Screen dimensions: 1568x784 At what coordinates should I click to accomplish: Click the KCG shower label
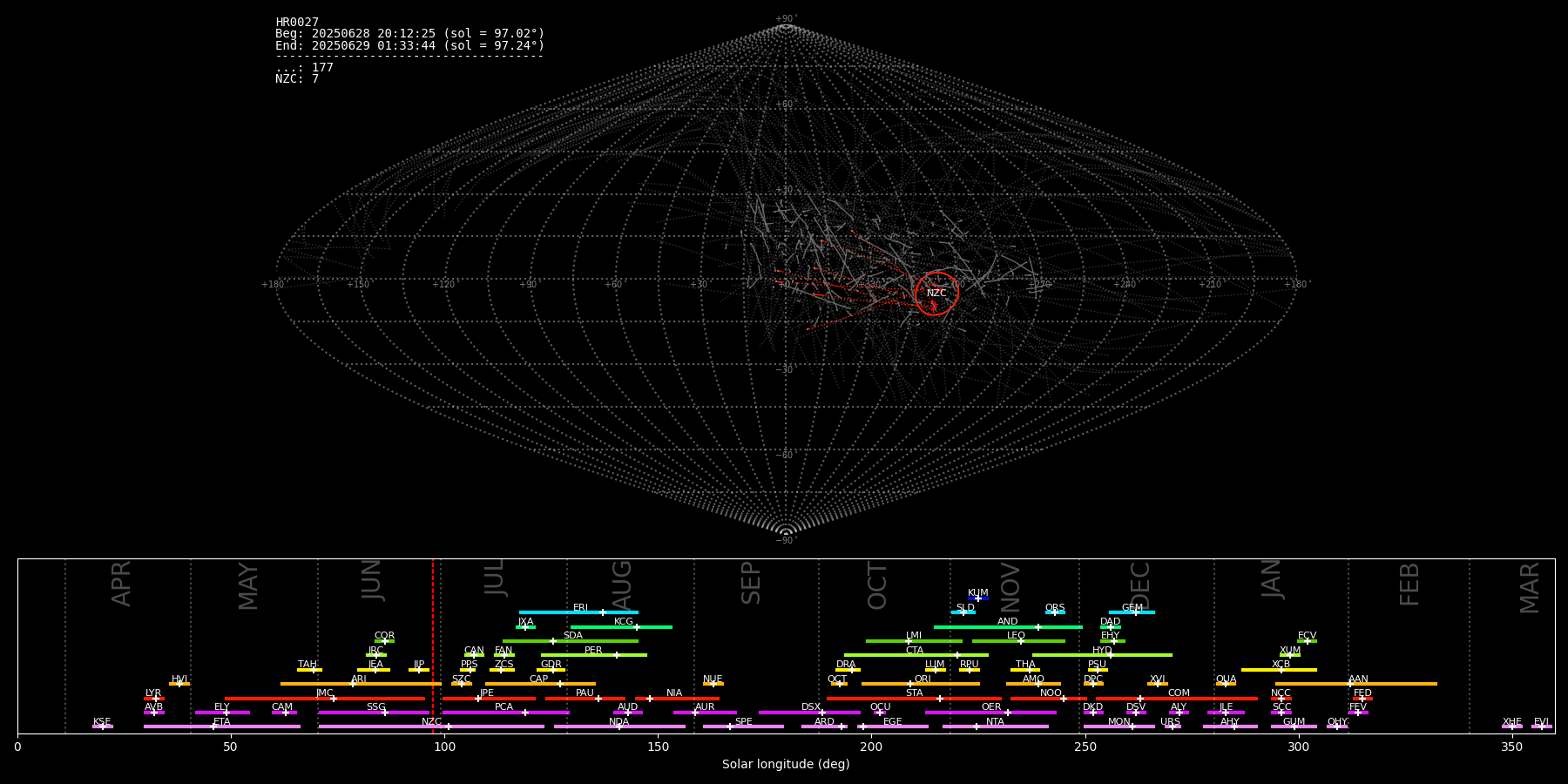(624, 622)
